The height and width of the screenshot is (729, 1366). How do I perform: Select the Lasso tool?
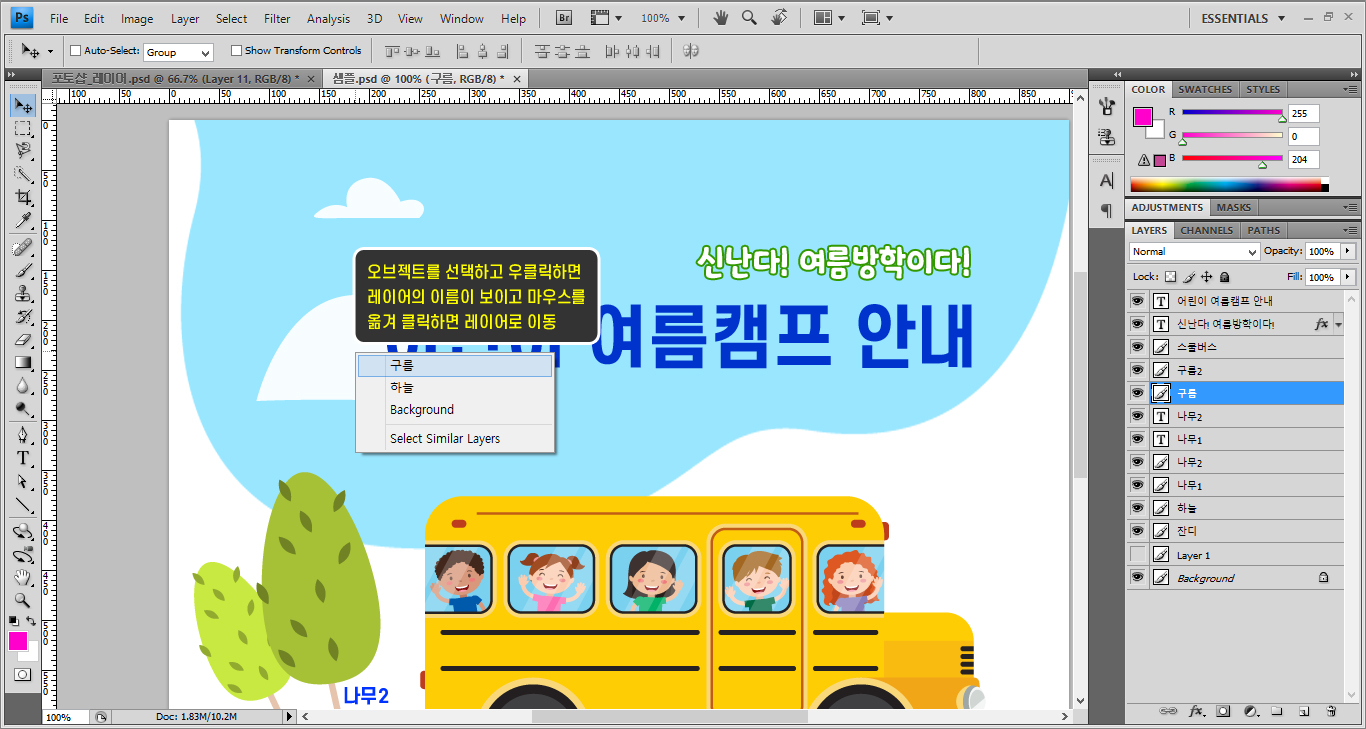(x=23, y=151)
